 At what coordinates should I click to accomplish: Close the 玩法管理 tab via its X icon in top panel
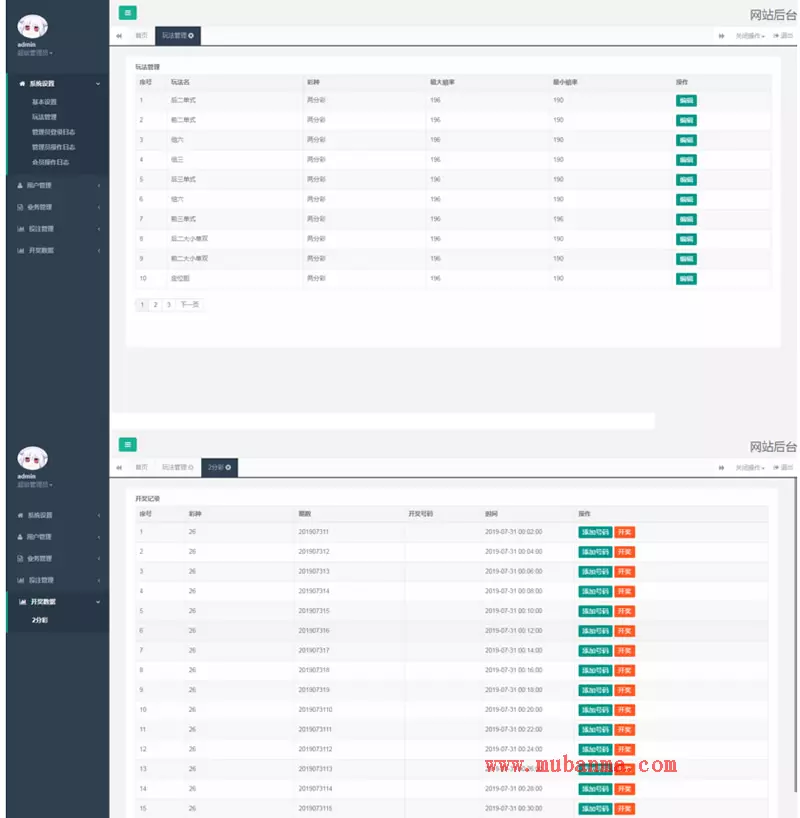(192, 35)
